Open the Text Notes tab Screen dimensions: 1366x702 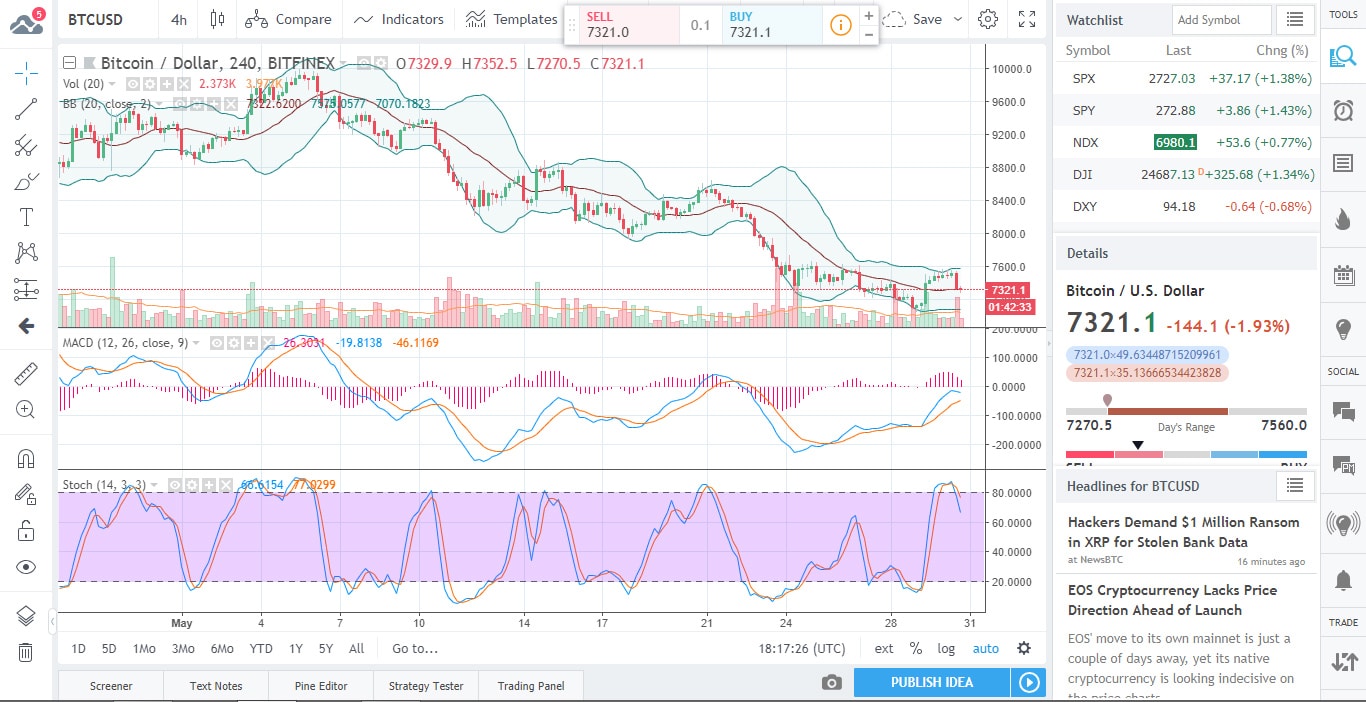click(216, 686)
